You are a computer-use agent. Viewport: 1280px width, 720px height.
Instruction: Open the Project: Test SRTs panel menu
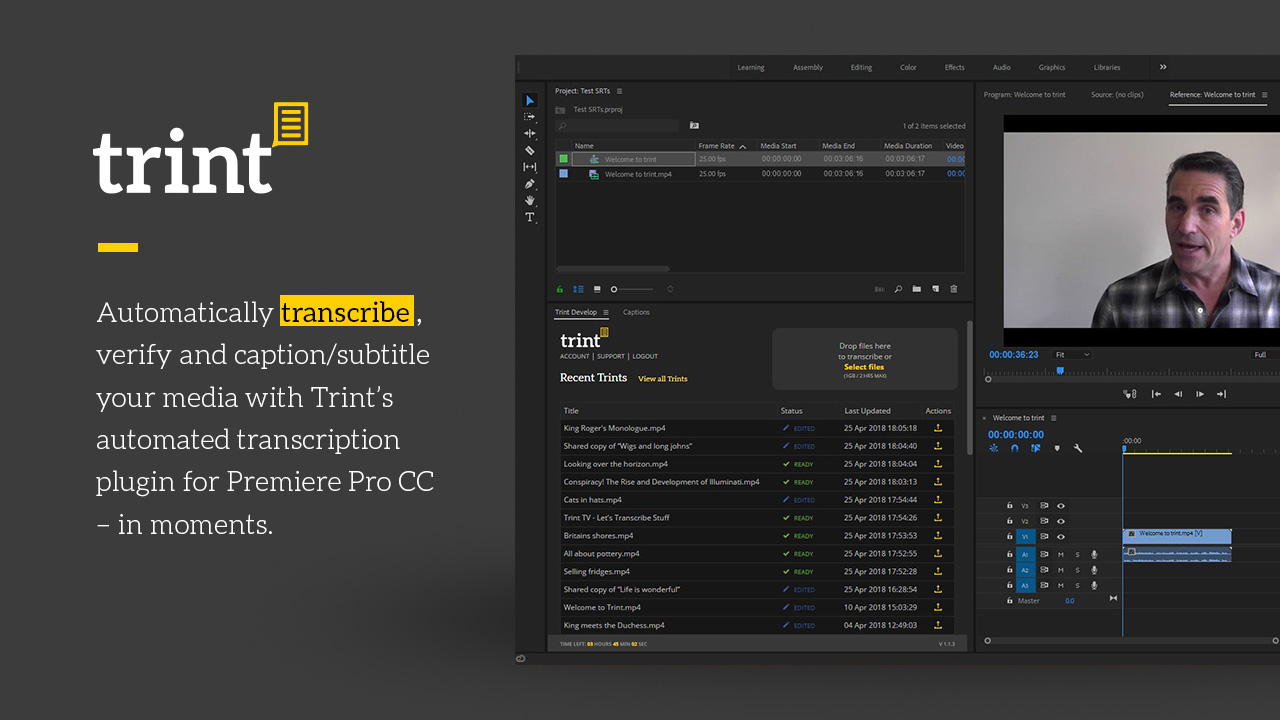[x=619, y=91]
